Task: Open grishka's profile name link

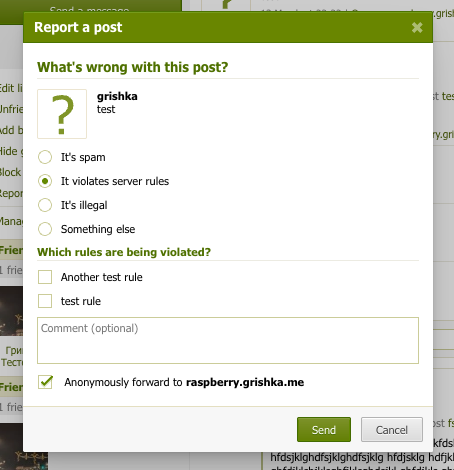Action: click(117, 96)
